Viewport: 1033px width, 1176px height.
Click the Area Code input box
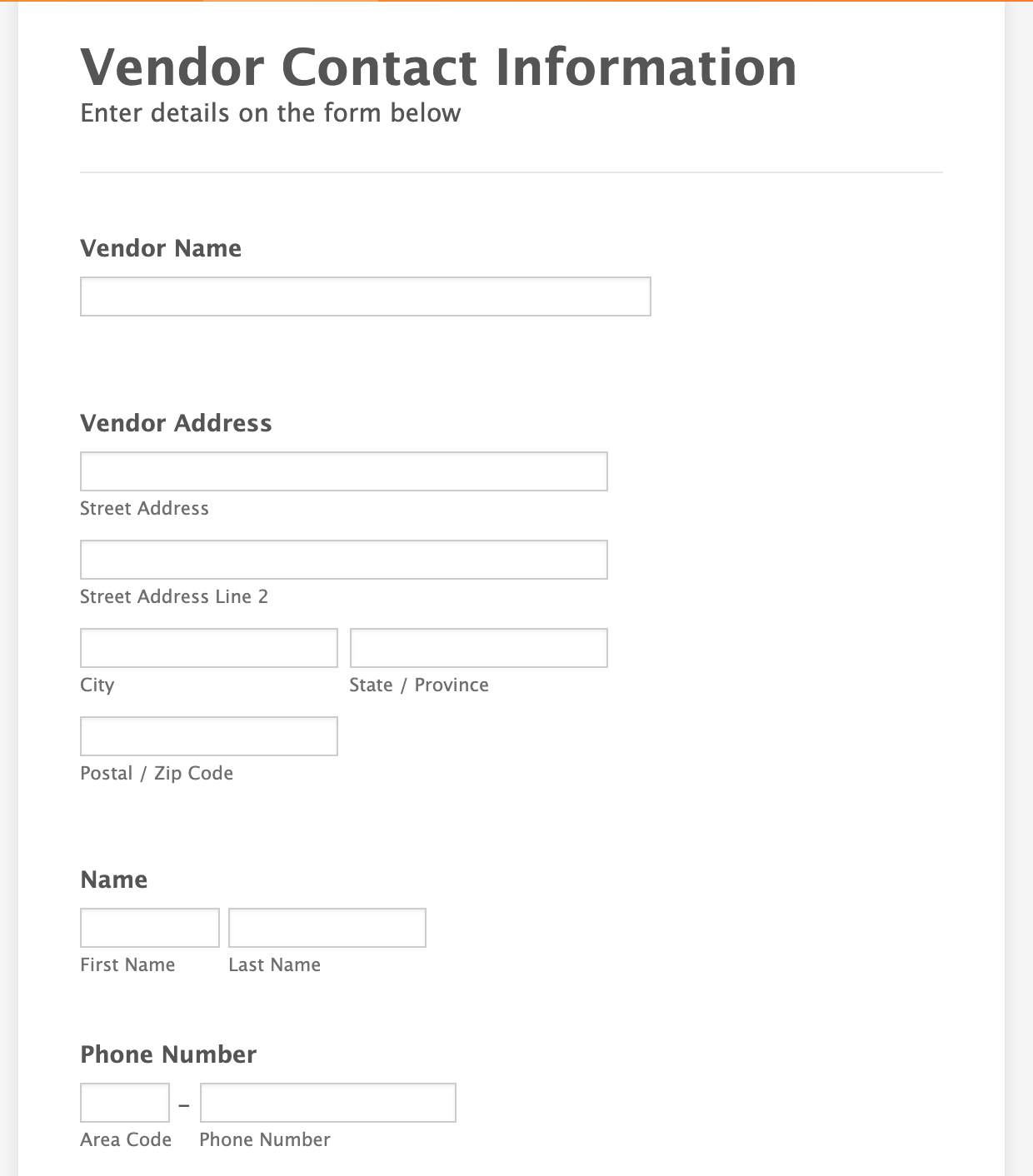click(125, 1103)
